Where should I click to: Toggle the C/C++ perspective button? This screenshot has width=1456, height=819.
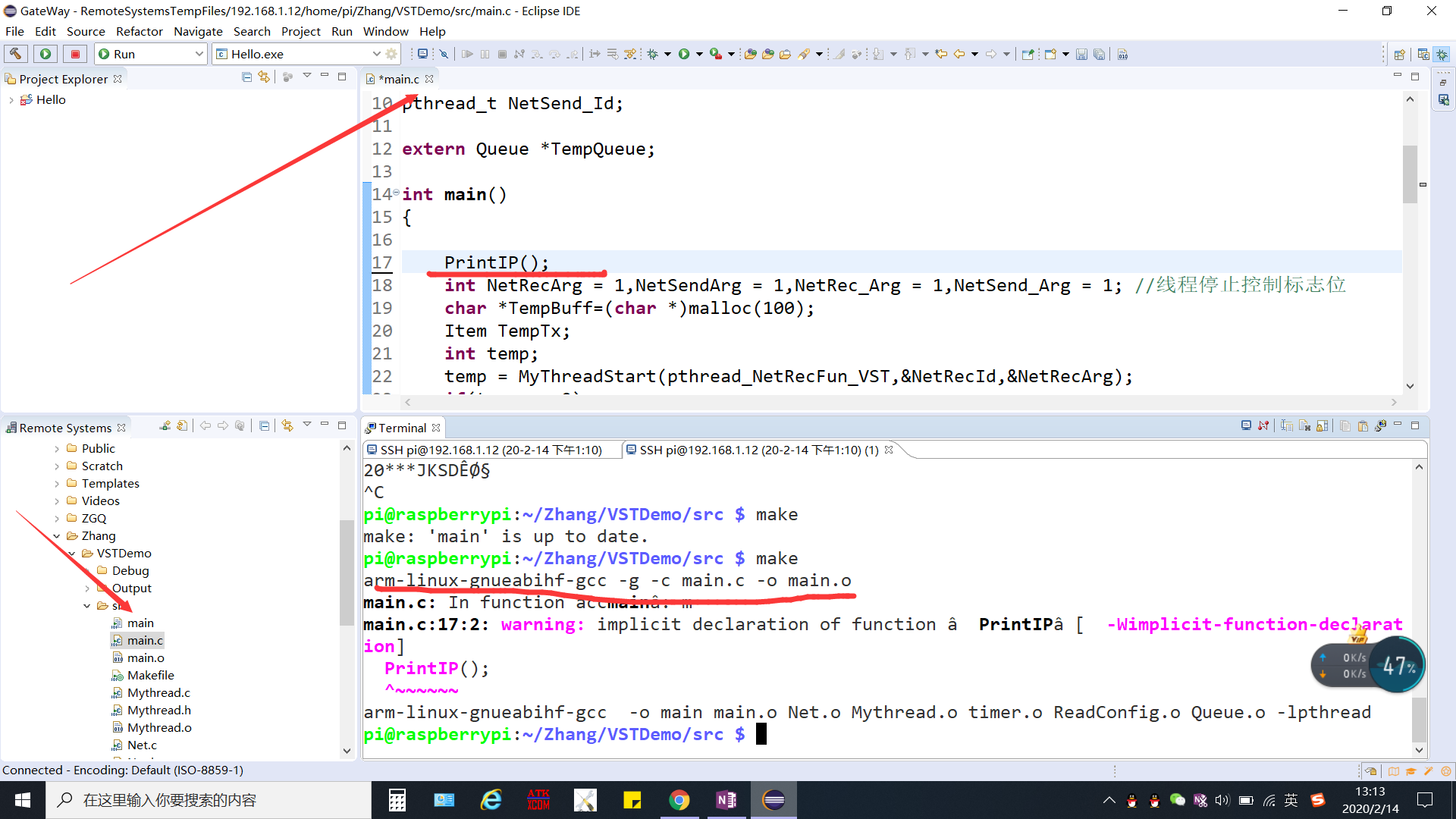click(1423, 54)
